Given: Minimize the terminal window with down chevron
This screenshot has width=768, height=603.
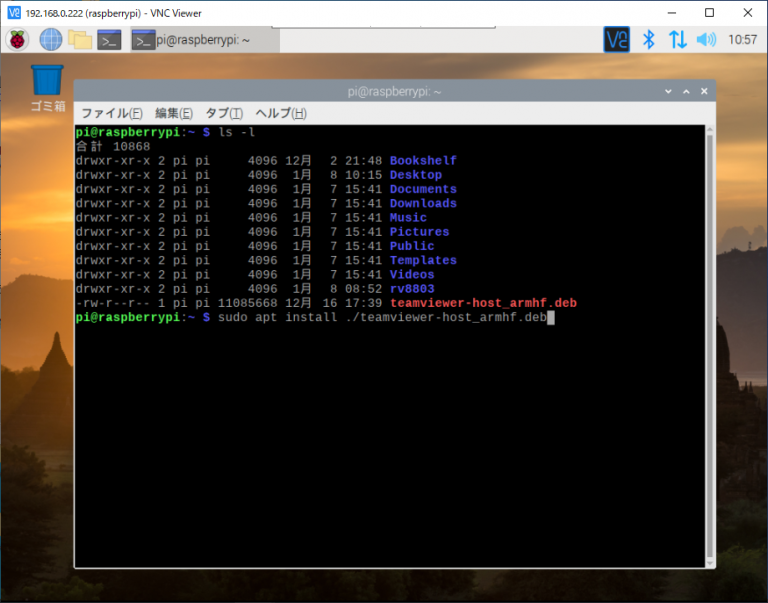Looking at the screenshot, I should (x=668, y=92).
